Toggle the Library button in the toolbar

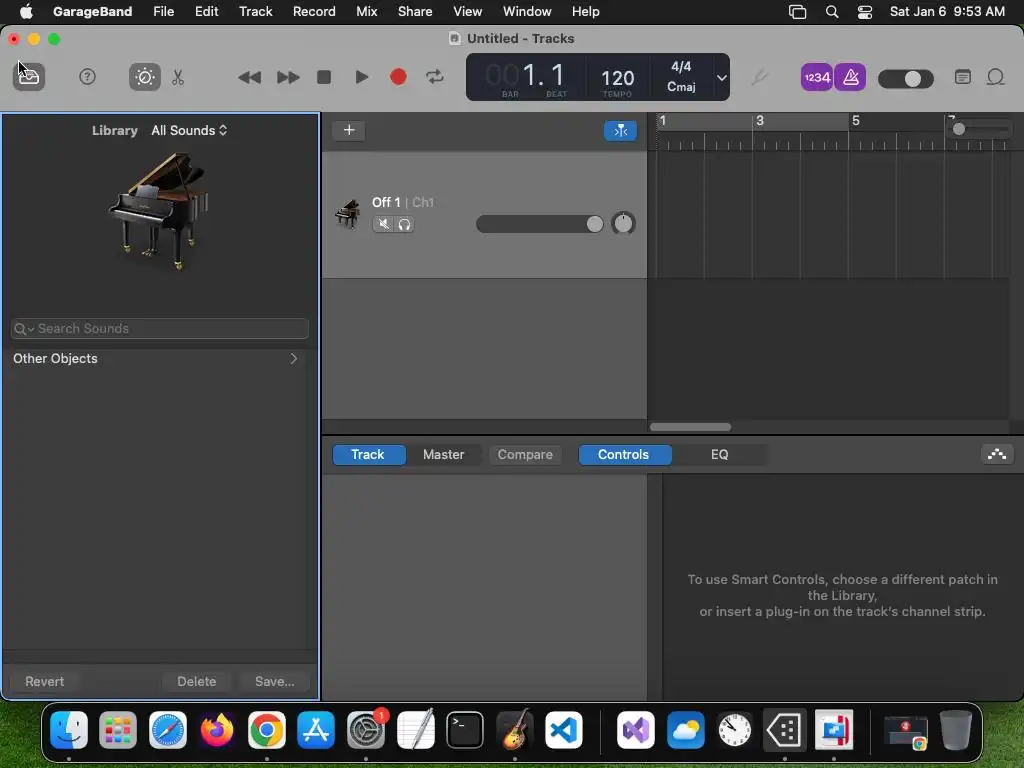[29, 77]
